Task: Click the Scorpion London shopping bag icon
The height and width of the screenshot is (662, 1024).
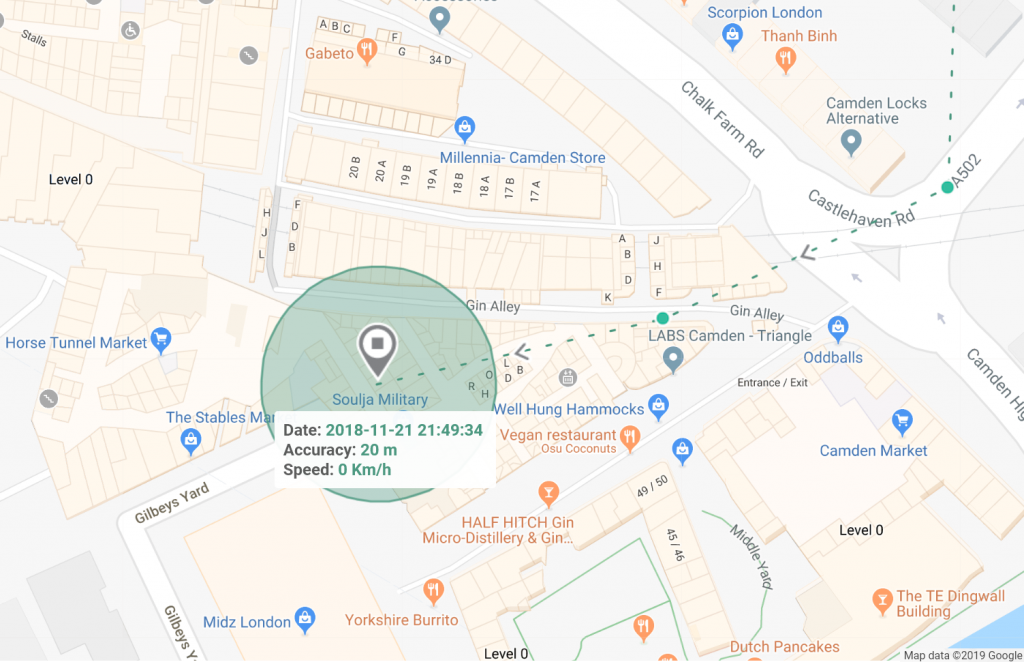Action: click(x=732, y=36)
